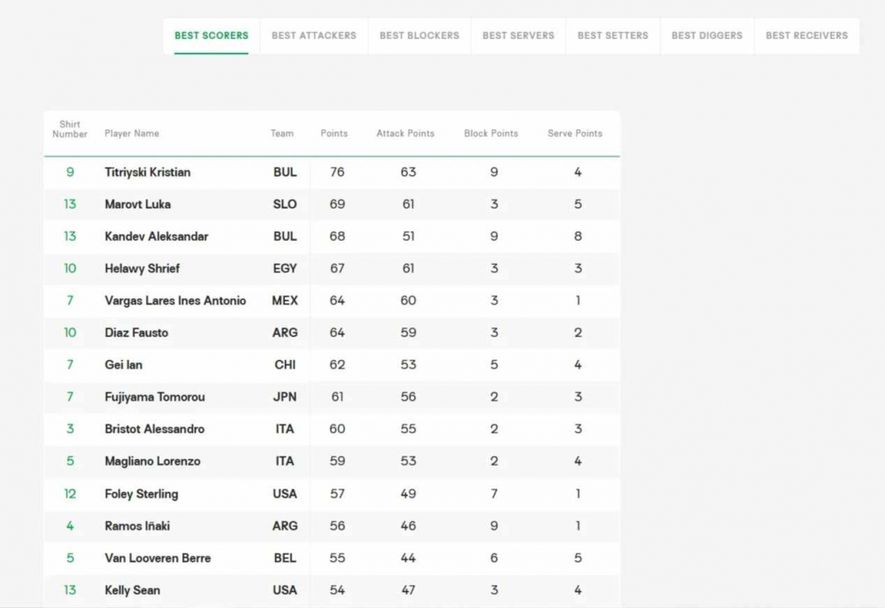
Task: Open player Titriyski Kristian
Action: (147, 172)
